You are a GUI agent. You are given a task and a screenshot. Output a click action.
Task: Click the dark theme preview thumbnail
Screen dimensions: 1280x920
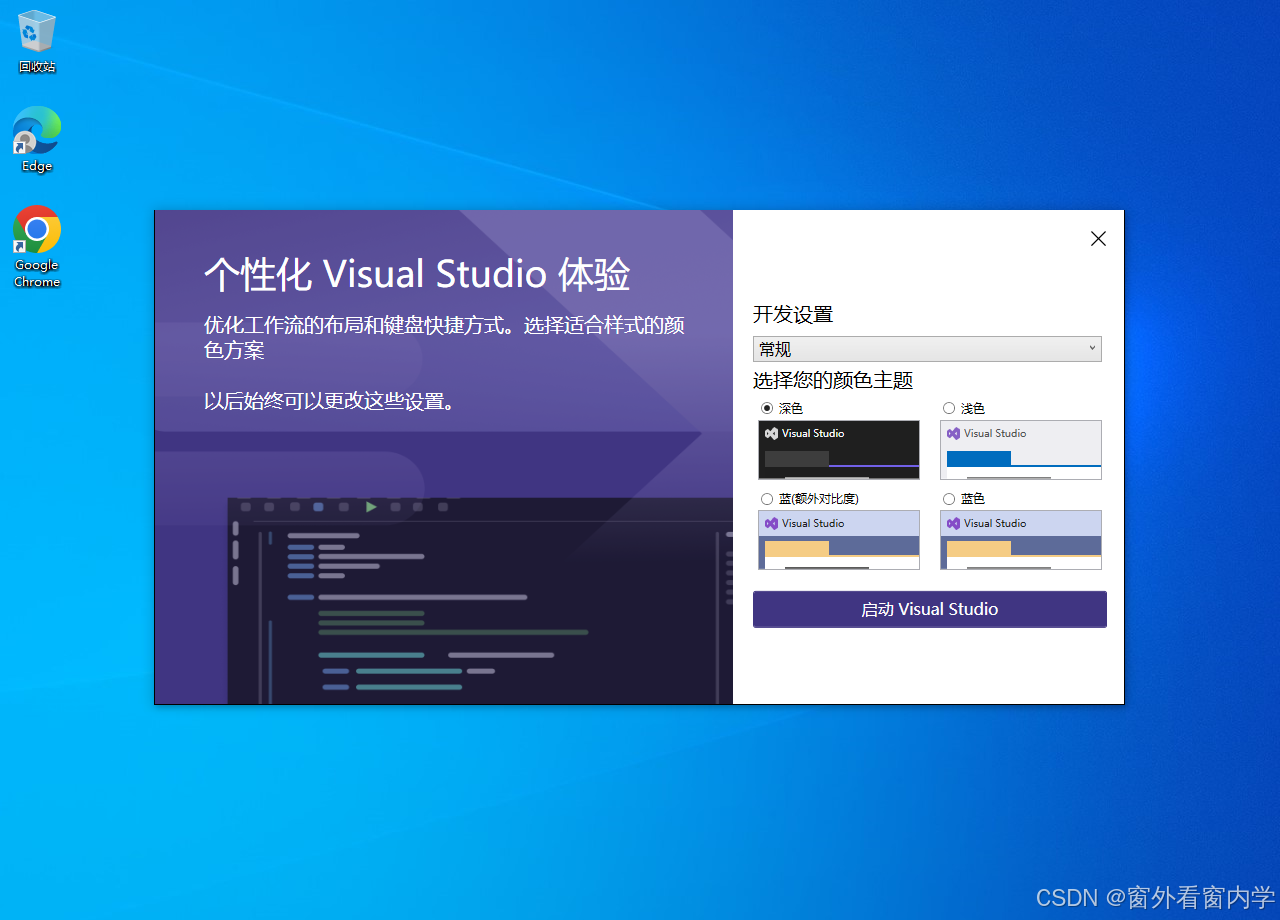coord(839,450)
